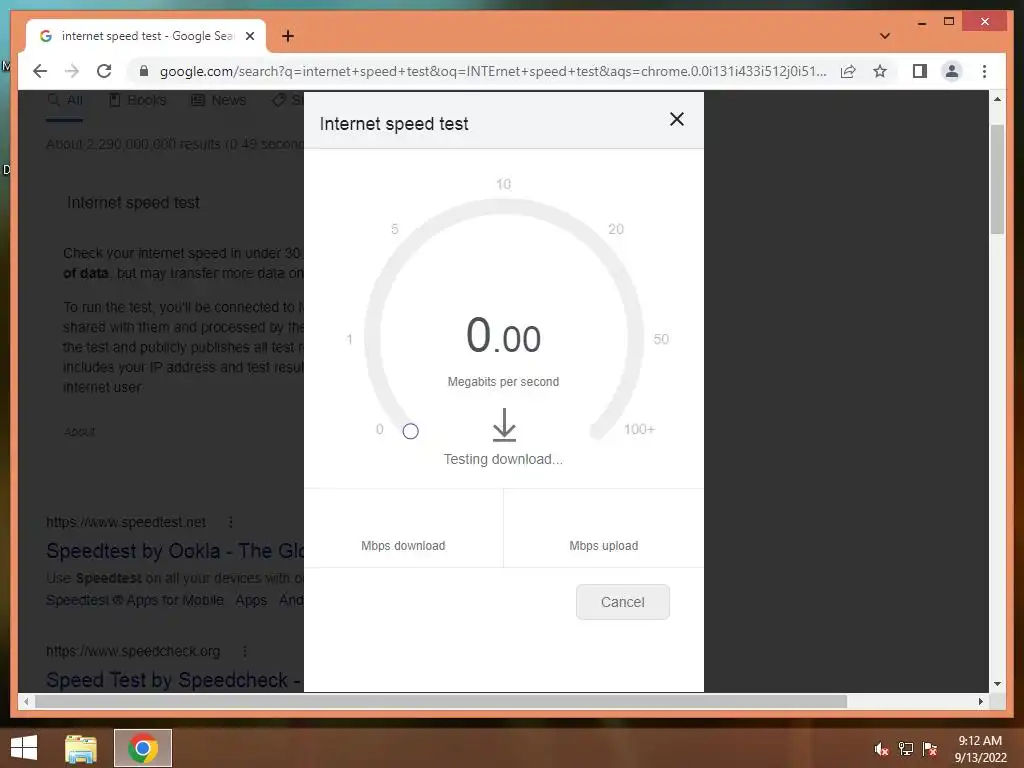Toggle the muted volume tray icon
The image size is (1024, 768).
click(881, 749)
